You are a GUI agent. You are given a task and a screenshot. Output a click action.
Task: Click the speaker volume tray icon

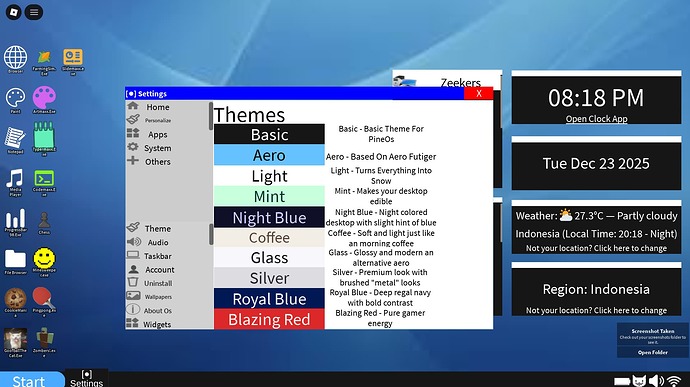[656, 381]
